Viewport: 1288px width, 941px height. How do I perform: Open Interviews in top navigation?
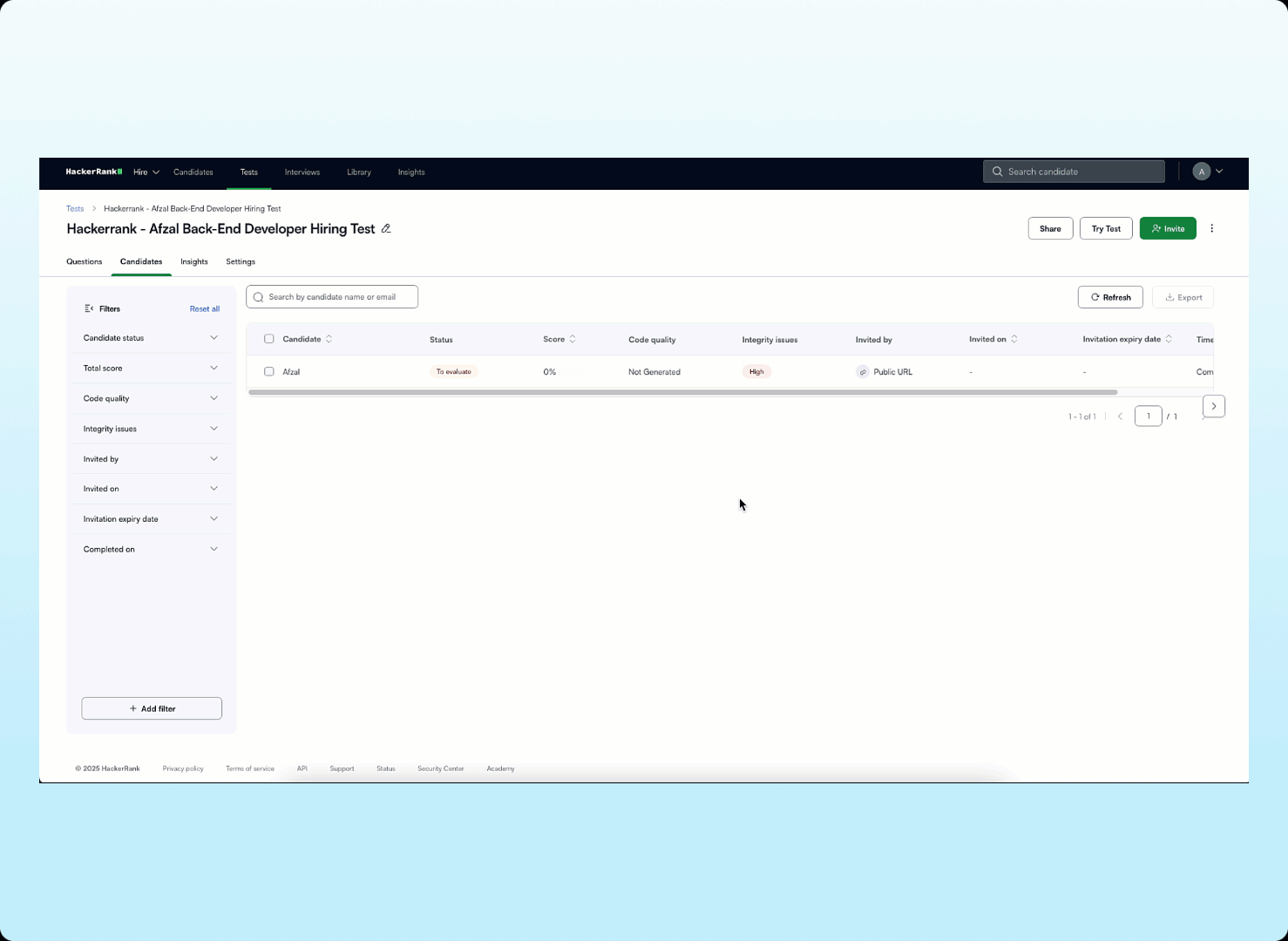(302, 172)
